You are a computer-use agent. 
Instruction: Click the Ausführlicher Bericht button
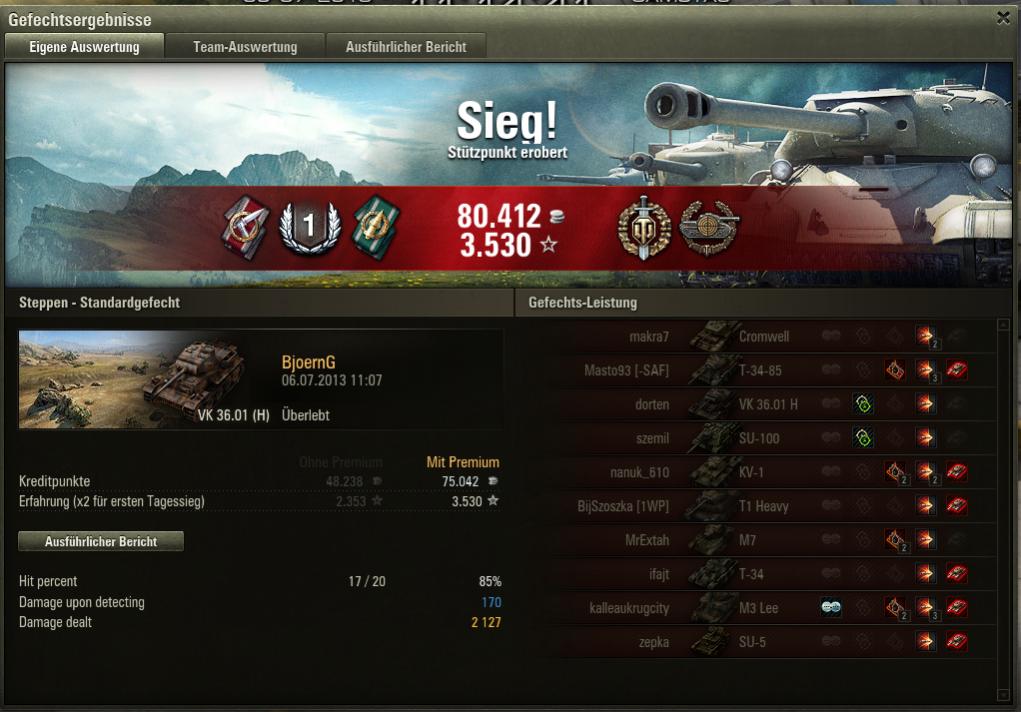tap(101, 541)
